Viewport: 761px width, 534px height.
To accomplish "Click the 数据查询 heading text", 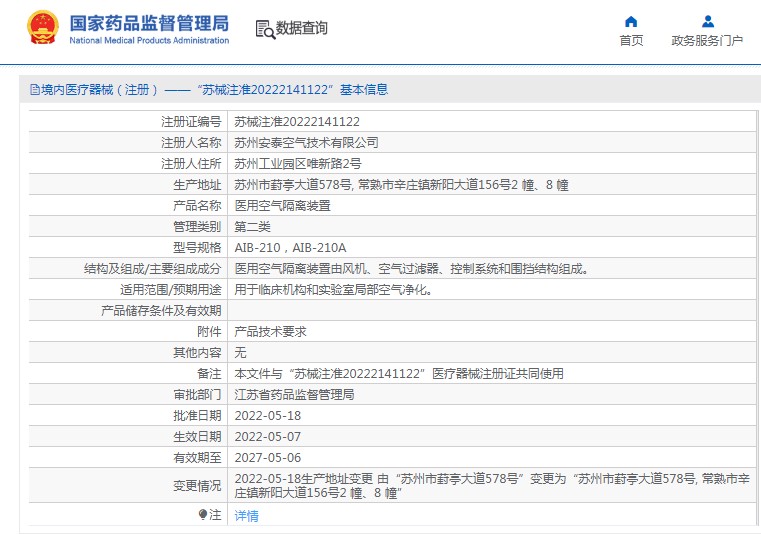I will pos(301,28).
